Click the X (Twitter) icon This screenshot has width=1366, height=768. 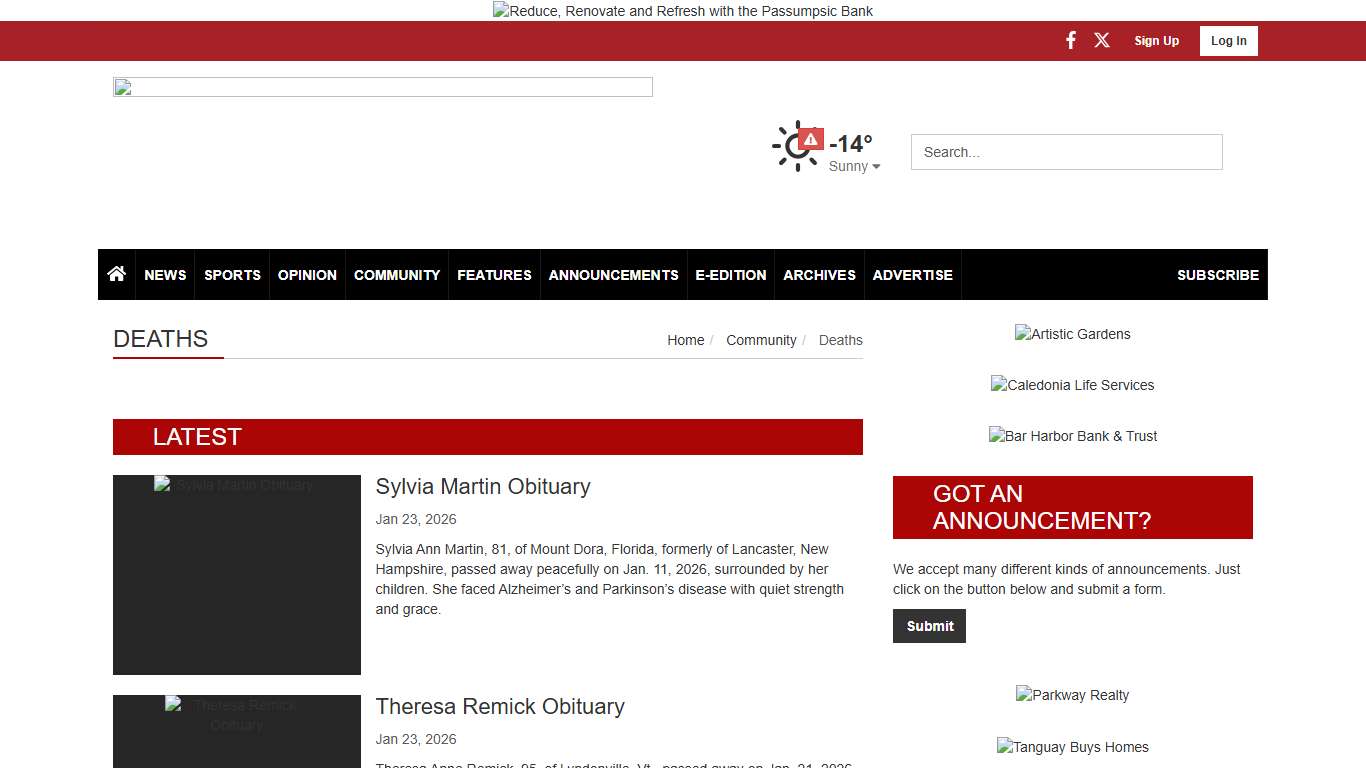(1102, 41)
